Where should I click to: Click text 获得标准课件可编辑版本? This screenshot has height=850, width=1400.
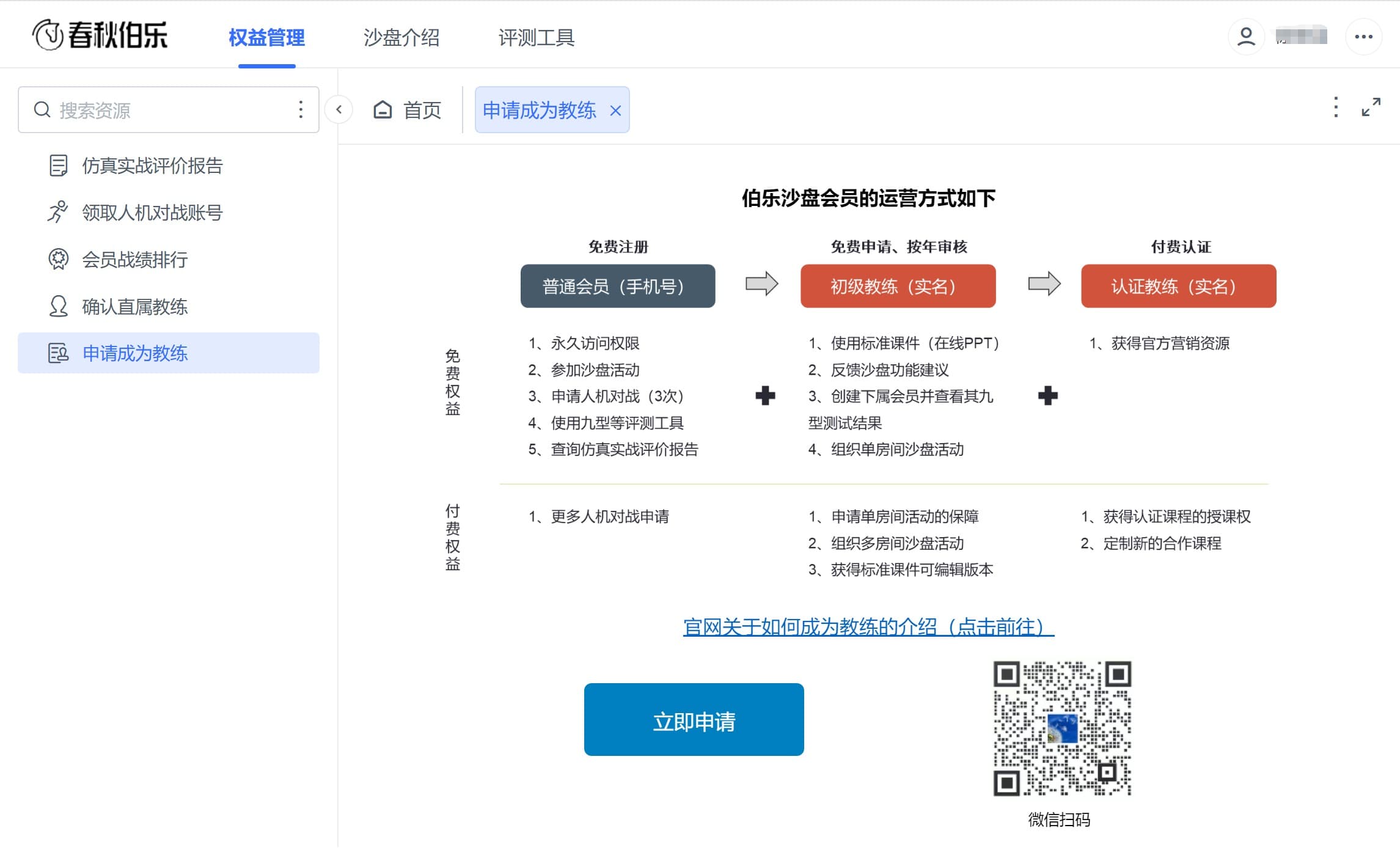pyautogui.click(x=912, y=570)
